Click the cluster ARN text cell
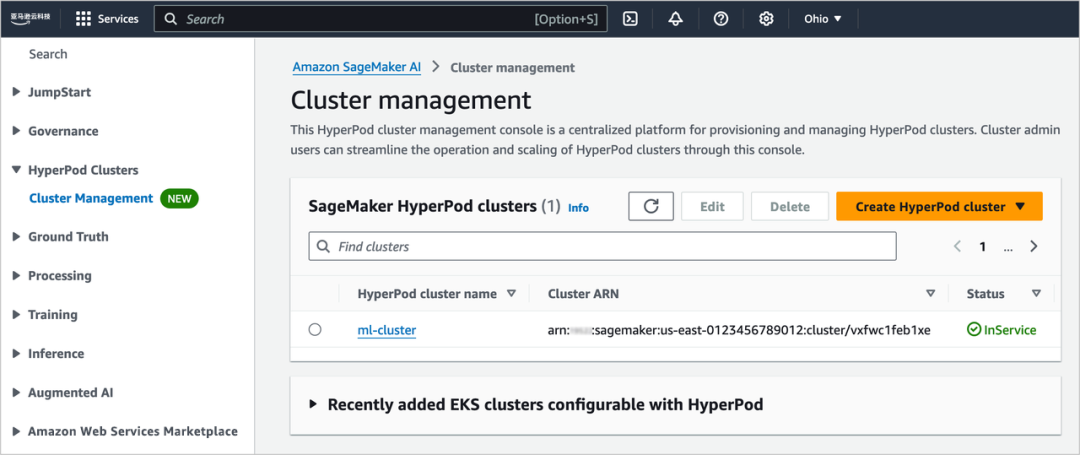 739,330
